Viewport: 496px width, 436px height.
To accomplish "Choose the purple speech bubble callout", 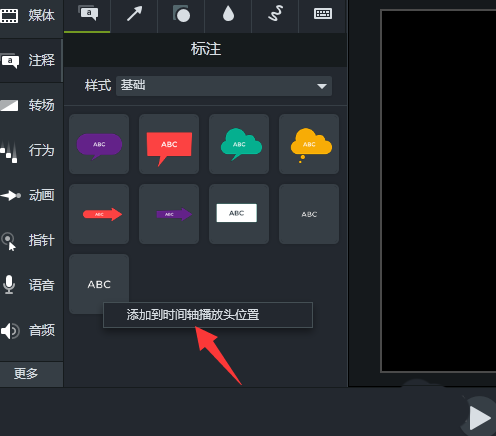I will [x=99, y=144].
